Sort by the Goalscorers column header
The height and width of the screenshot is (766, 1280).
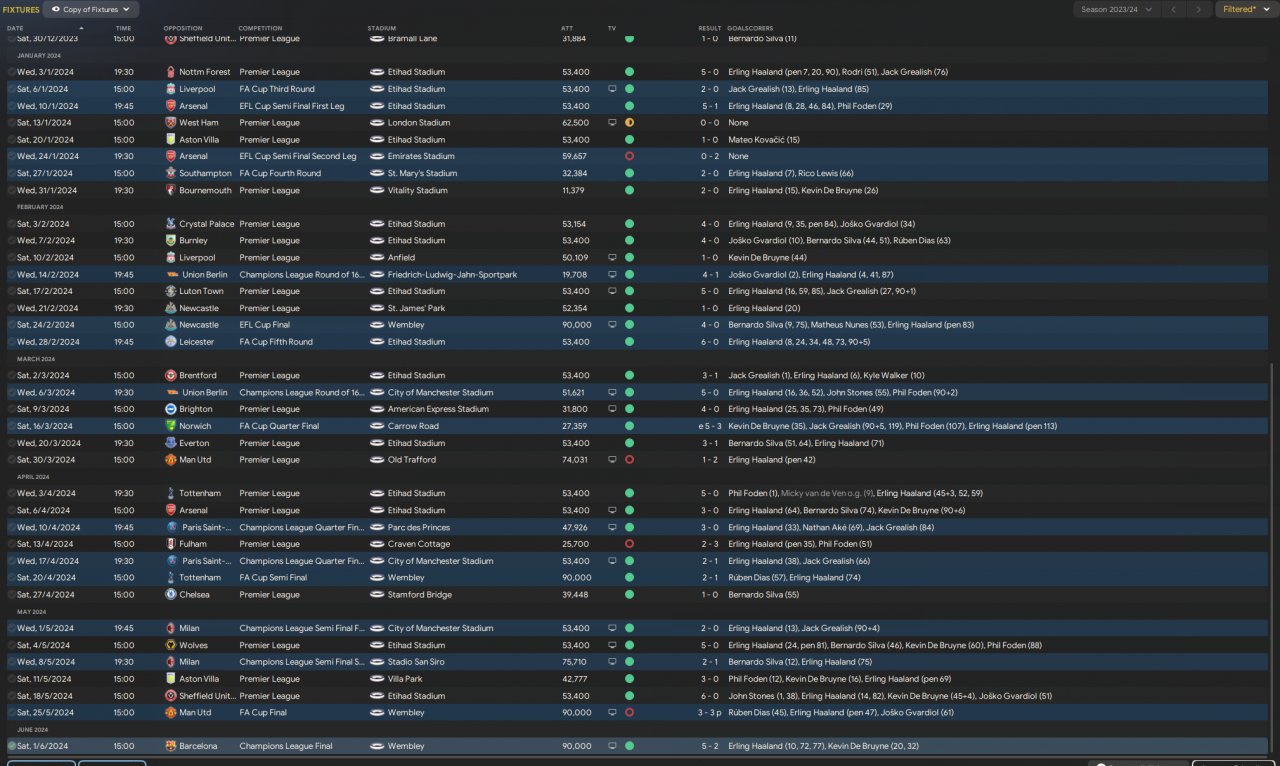[x=751, y=28]
